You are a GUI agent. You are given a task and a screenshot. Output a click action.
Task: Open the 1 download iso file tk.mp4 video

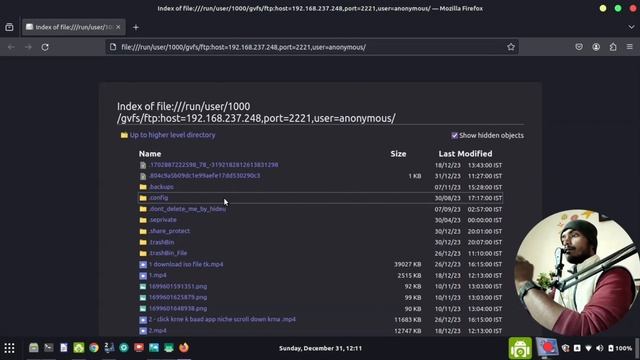(x=186, y=264)
